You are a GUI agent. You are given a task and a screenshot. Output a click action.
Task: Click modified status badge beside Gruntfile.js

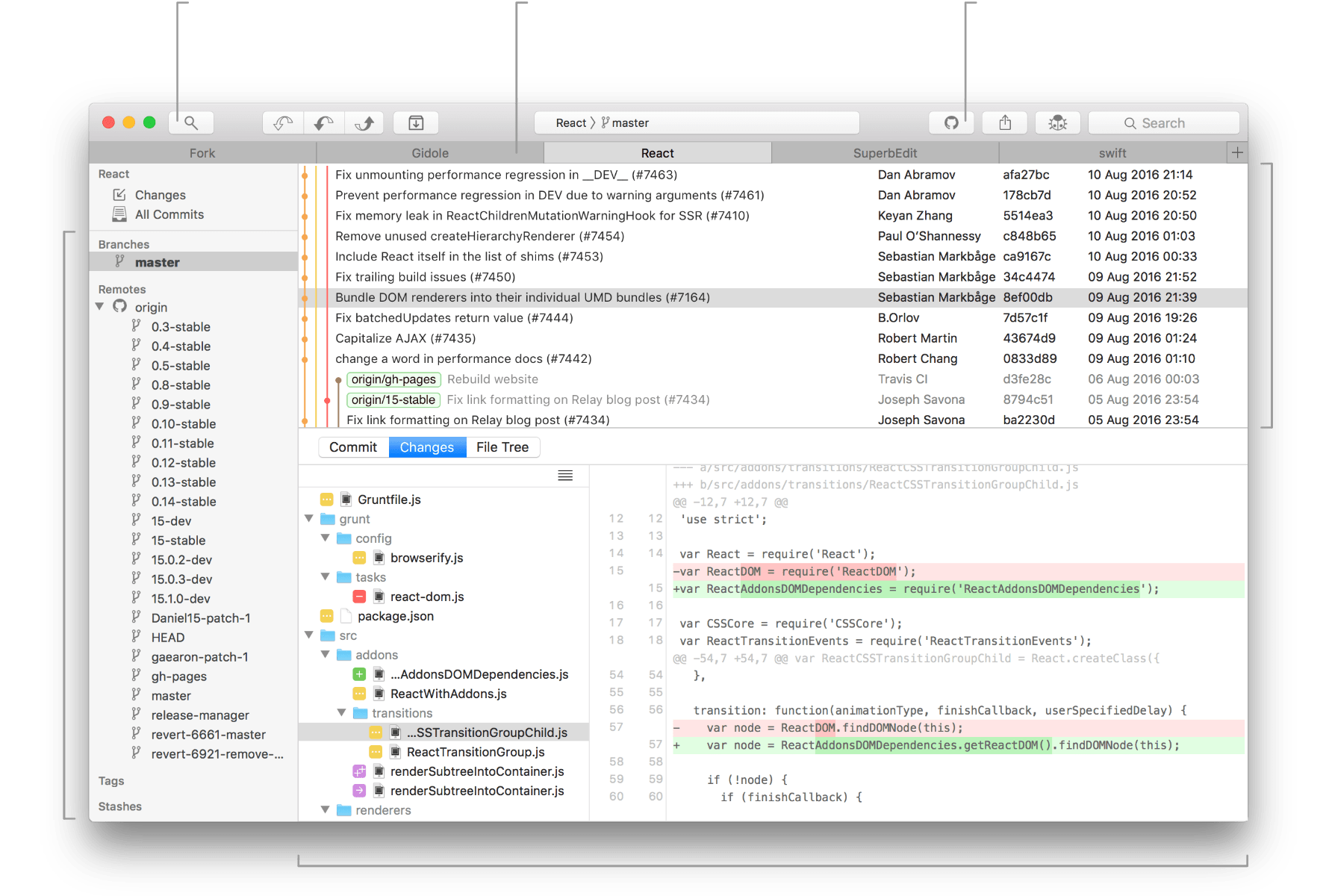(x=327, y=500)
